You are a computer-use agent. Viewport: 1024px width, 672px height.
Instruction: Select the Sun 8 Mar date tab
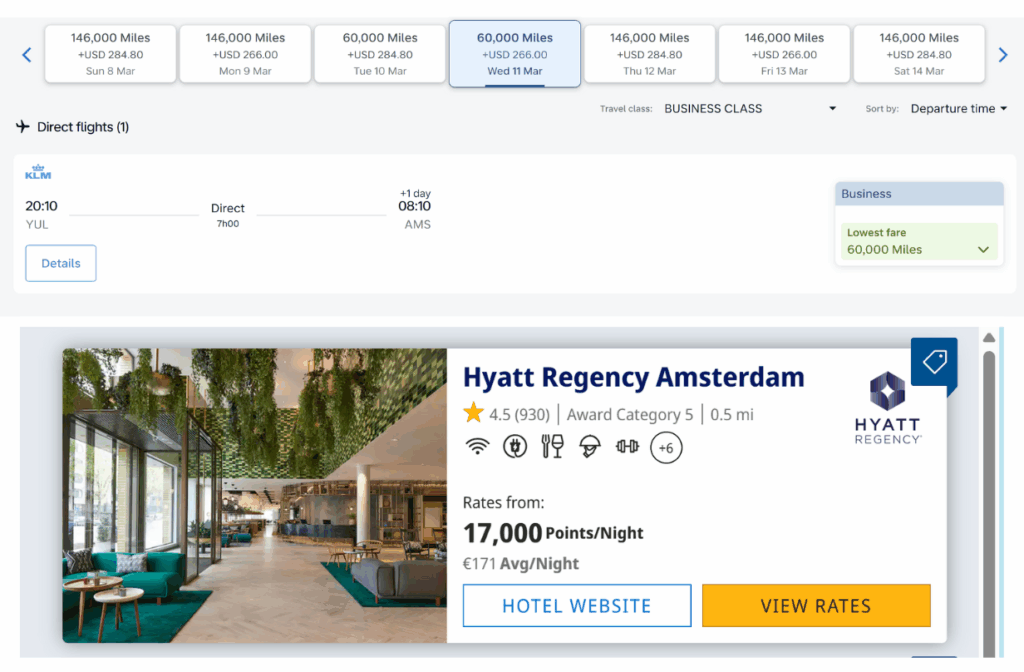110,54
